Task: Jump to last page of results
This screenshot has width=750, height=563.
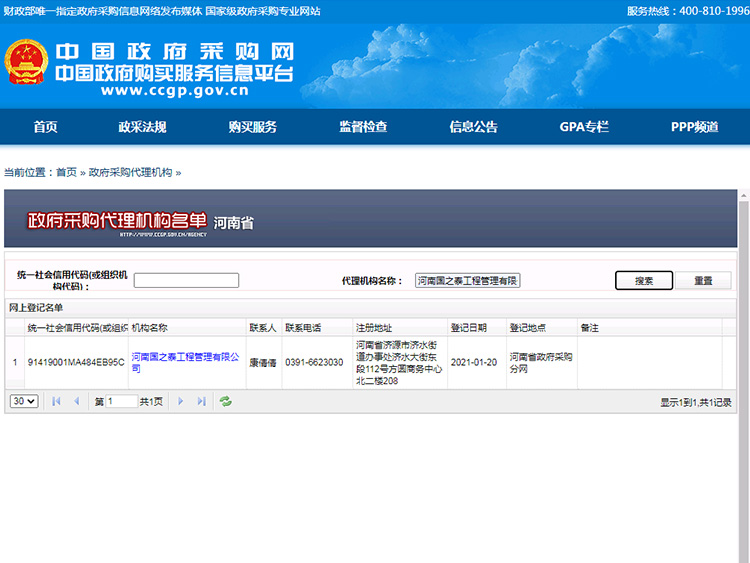Action: pos(201,401)
